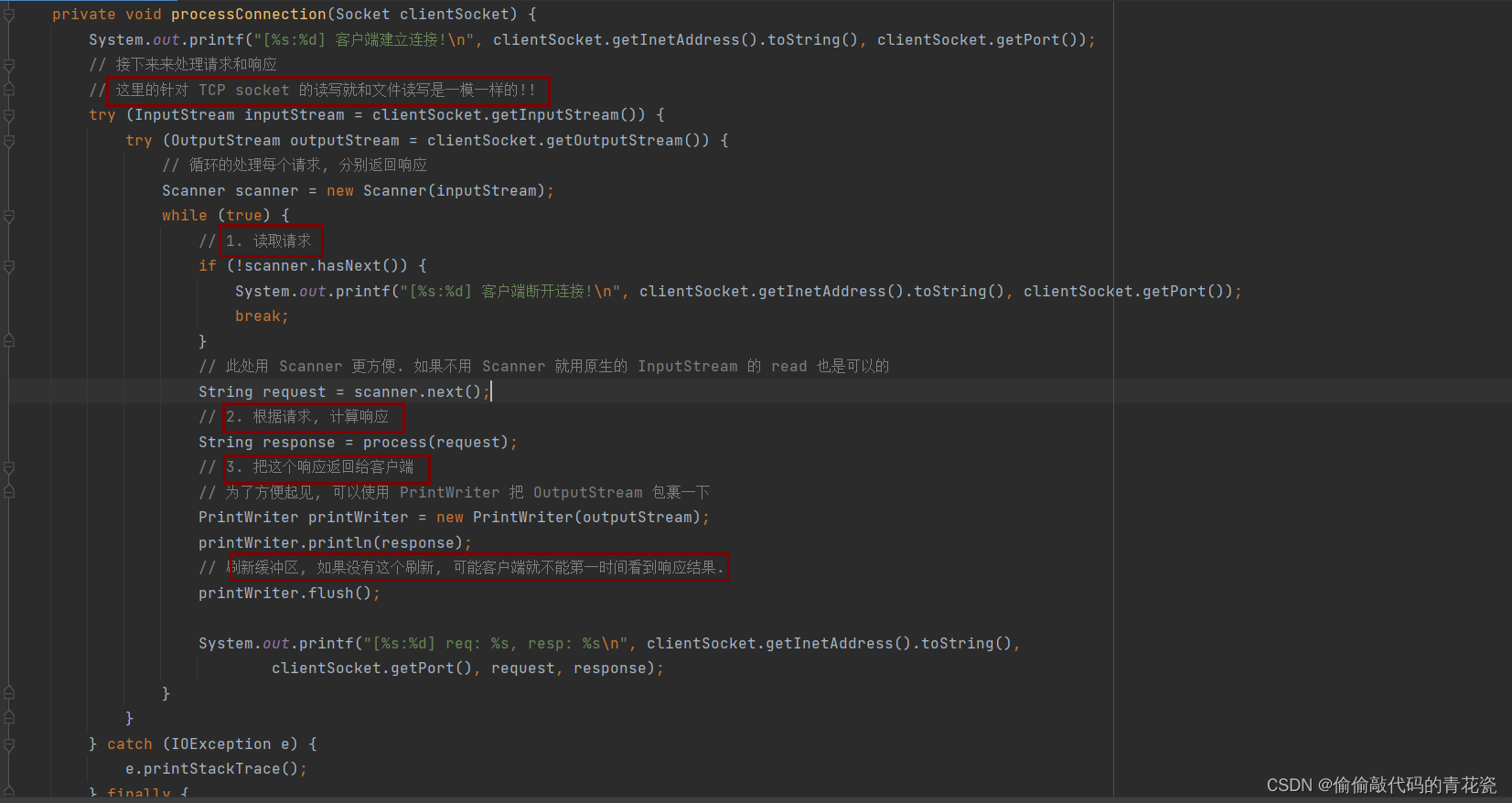Click 'e.printStackTrace()' statement
Image resolution: width=1512 pixels, height=803 pixels.
(216, 769)
